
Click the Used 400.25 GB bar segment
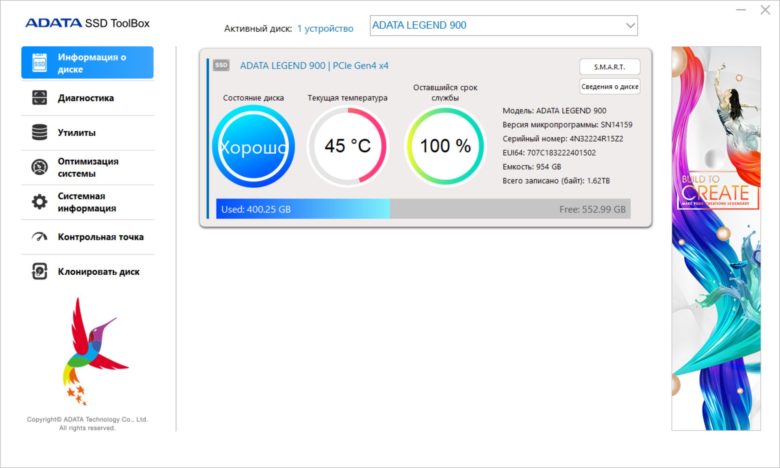pyautogui.click(x=303, y=209)
